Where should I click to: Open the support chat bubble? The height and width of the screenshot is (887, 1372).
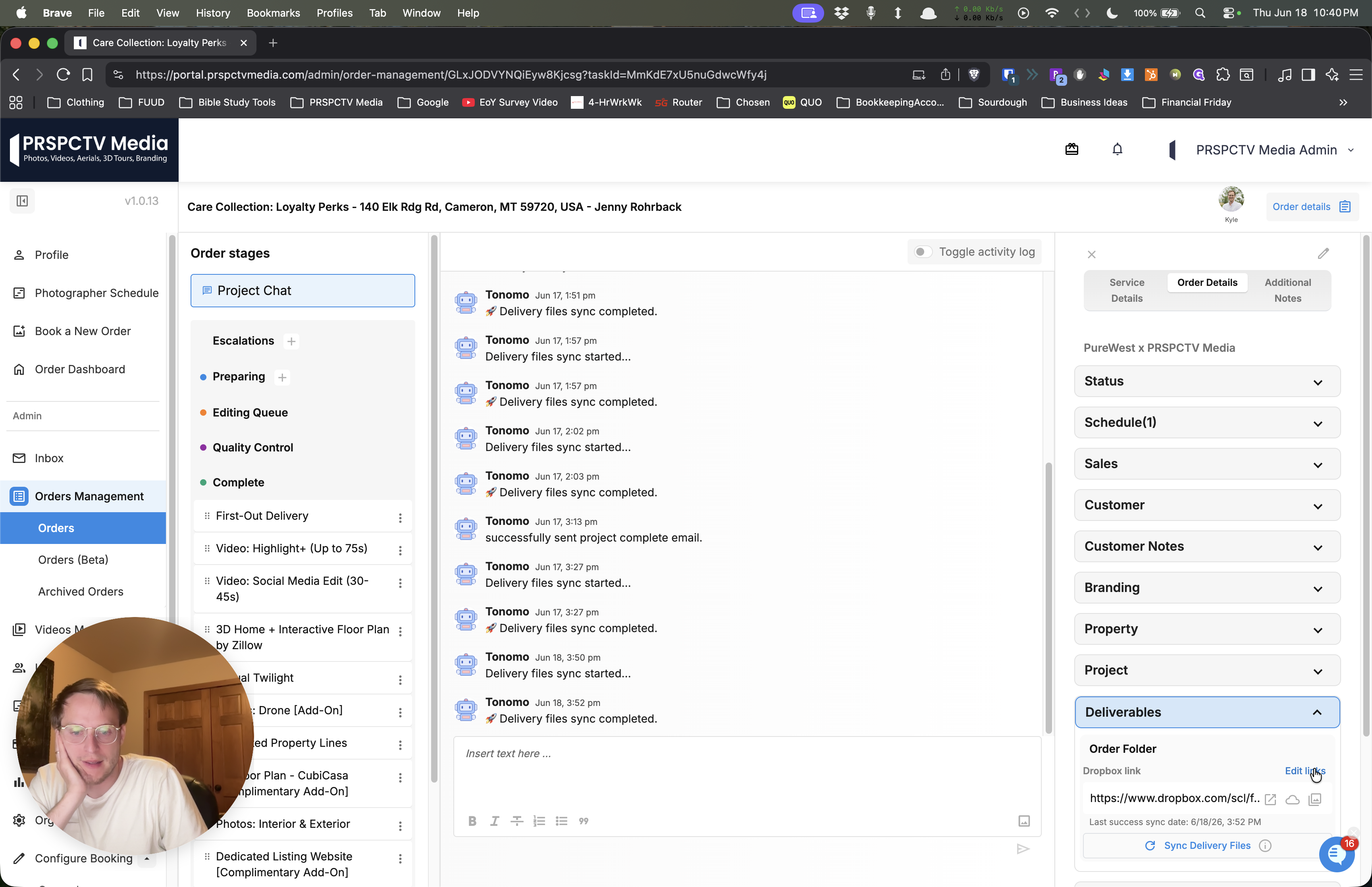(x=1336, y=855)
